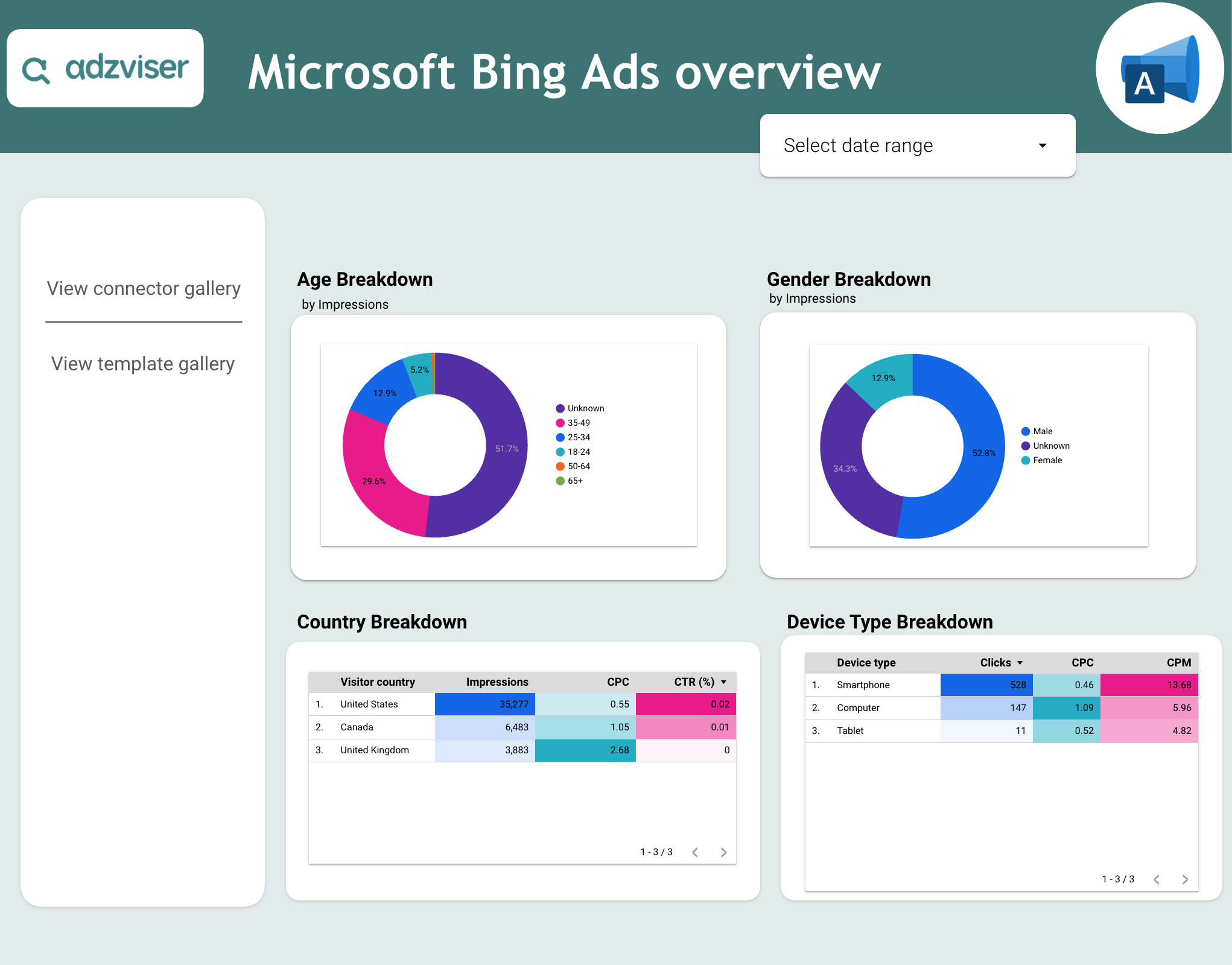
Task: Click the 34.3% purple Gender segment
Action: click(x=845, y=468)
